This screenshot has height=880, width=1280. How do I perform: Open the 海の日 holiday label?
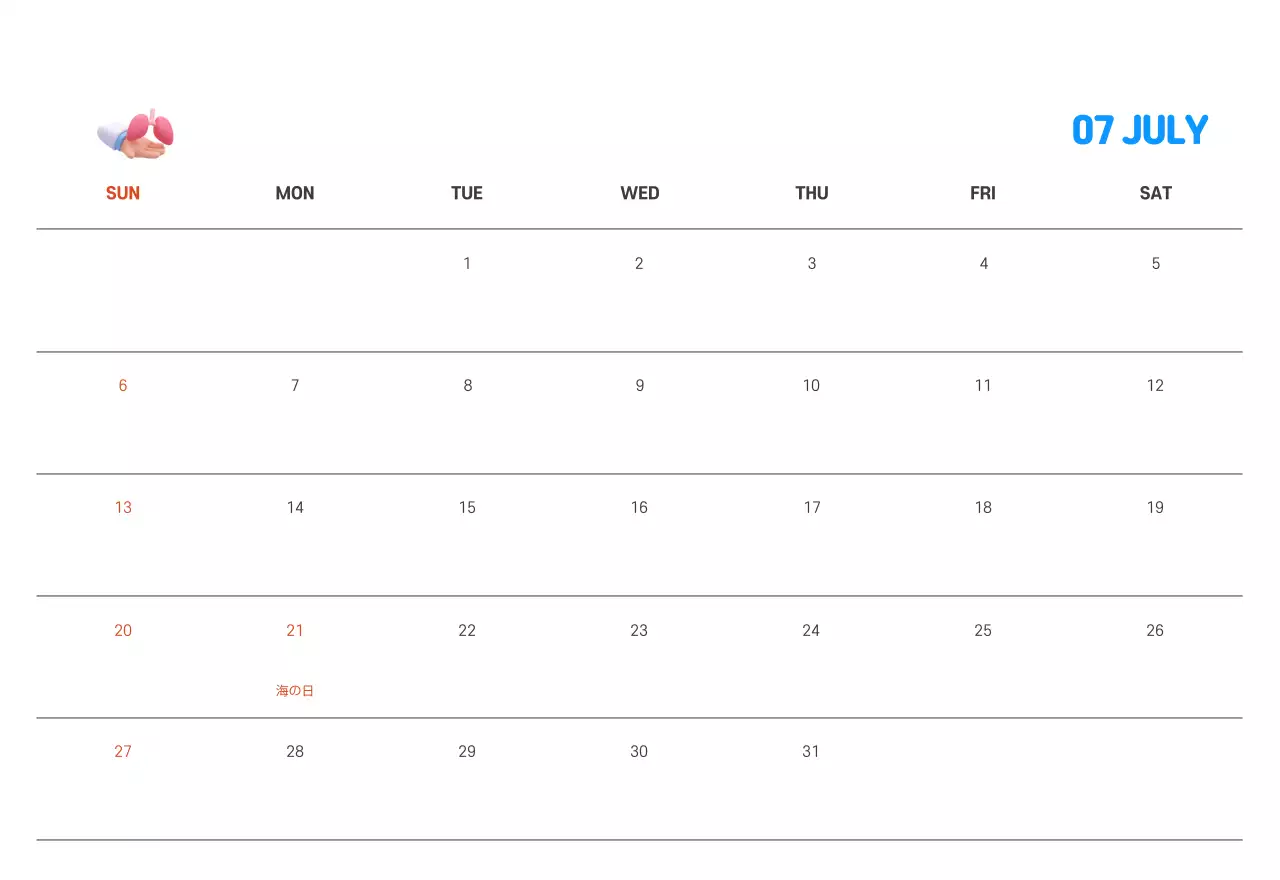pyautogui.click(x=295, y=691)
